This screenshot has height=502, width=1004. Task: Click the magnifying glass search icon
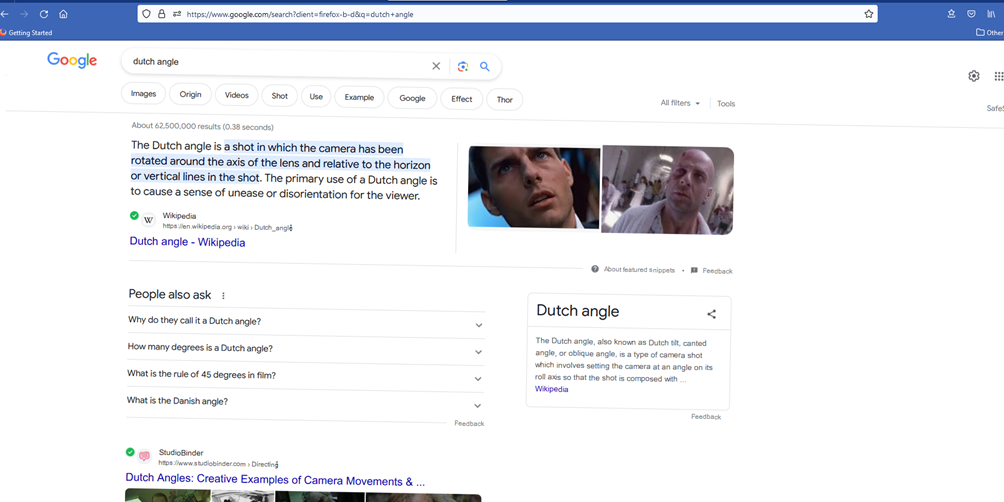485,67
